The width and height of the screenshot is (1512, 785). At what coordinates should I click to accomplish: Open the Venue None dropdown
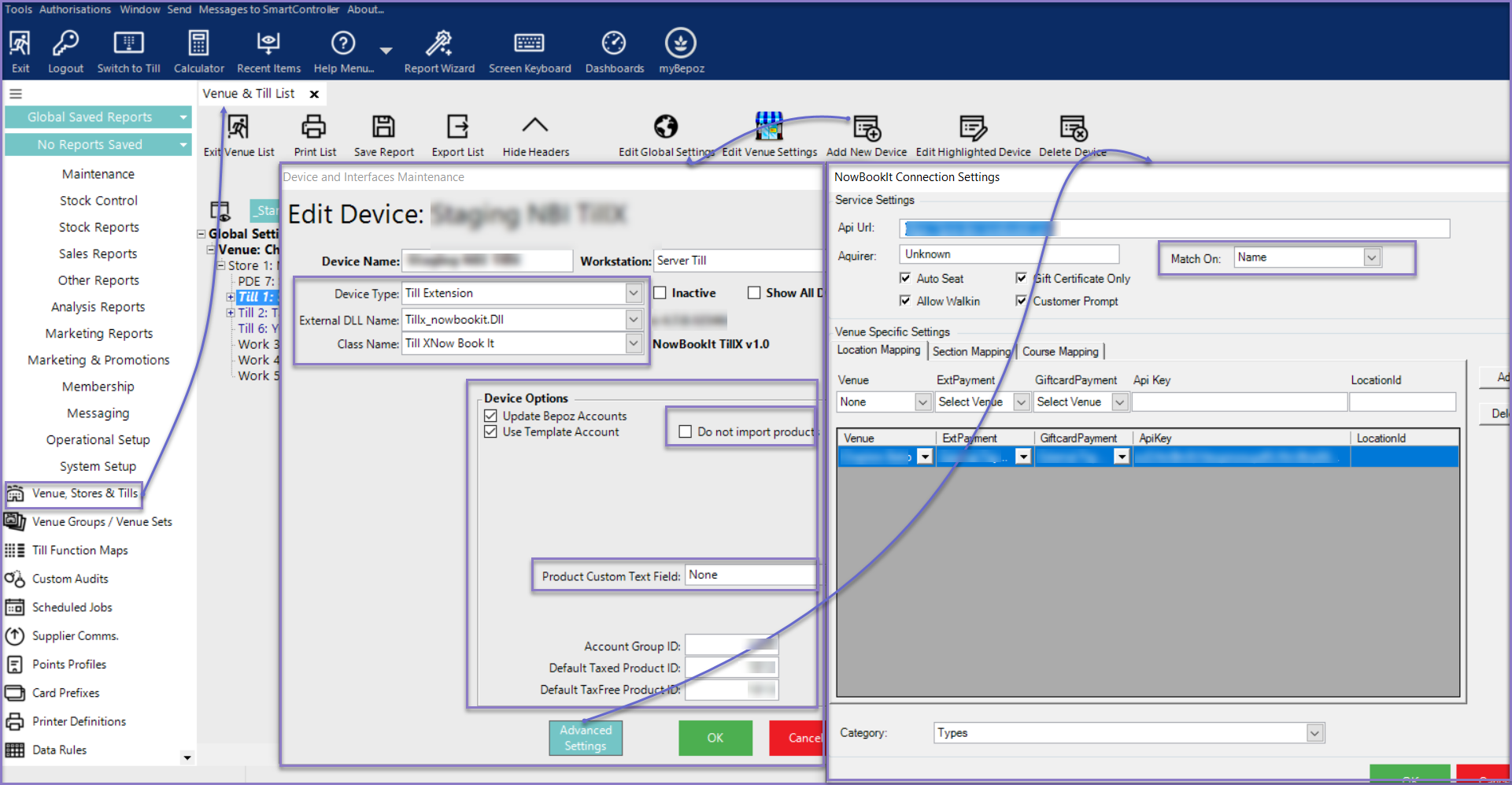(923, 402)
